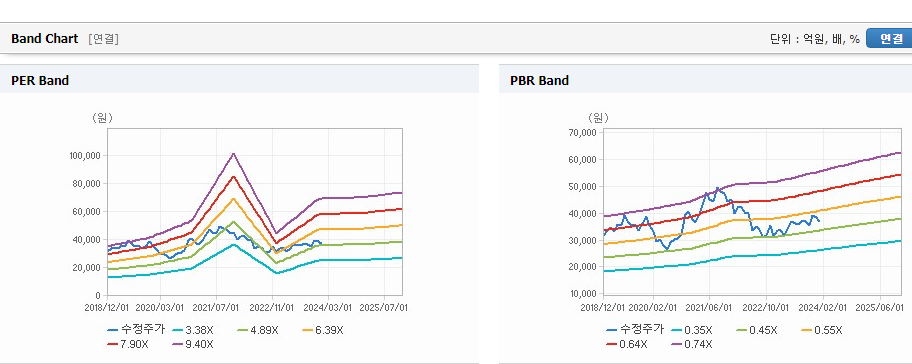Screen dimensions: 912x364
Task: Click the 단위 : 억원, 배, % unit text
Action: [814, 39]
